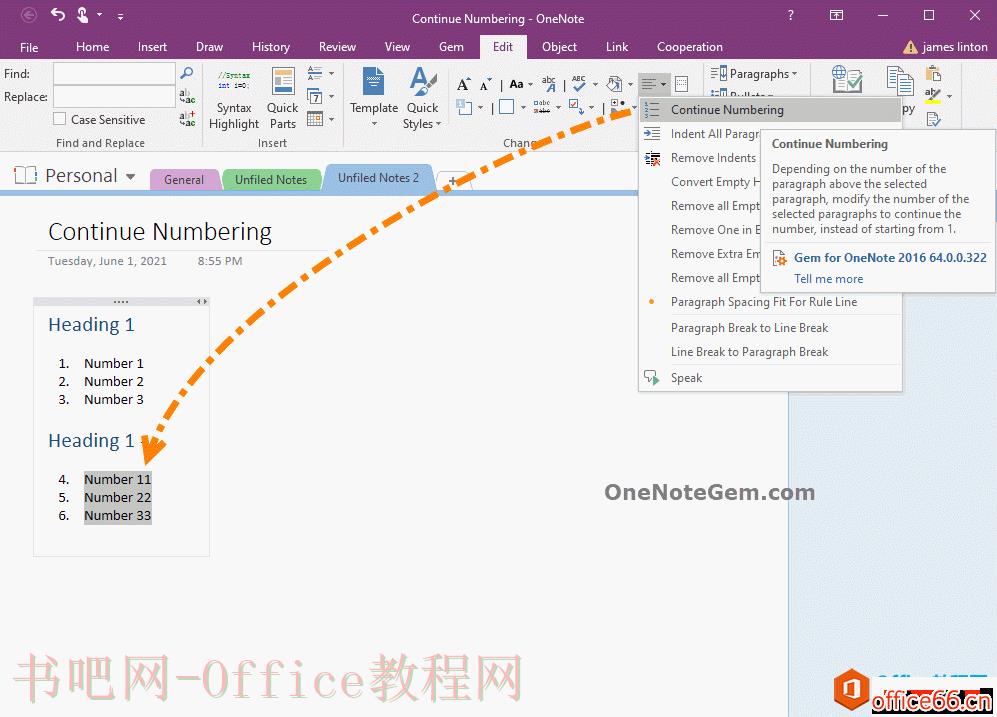The height and width of the screenshot is (717, 997).
Task: Click the page title Continue Numbering
Action: (160, 231)
